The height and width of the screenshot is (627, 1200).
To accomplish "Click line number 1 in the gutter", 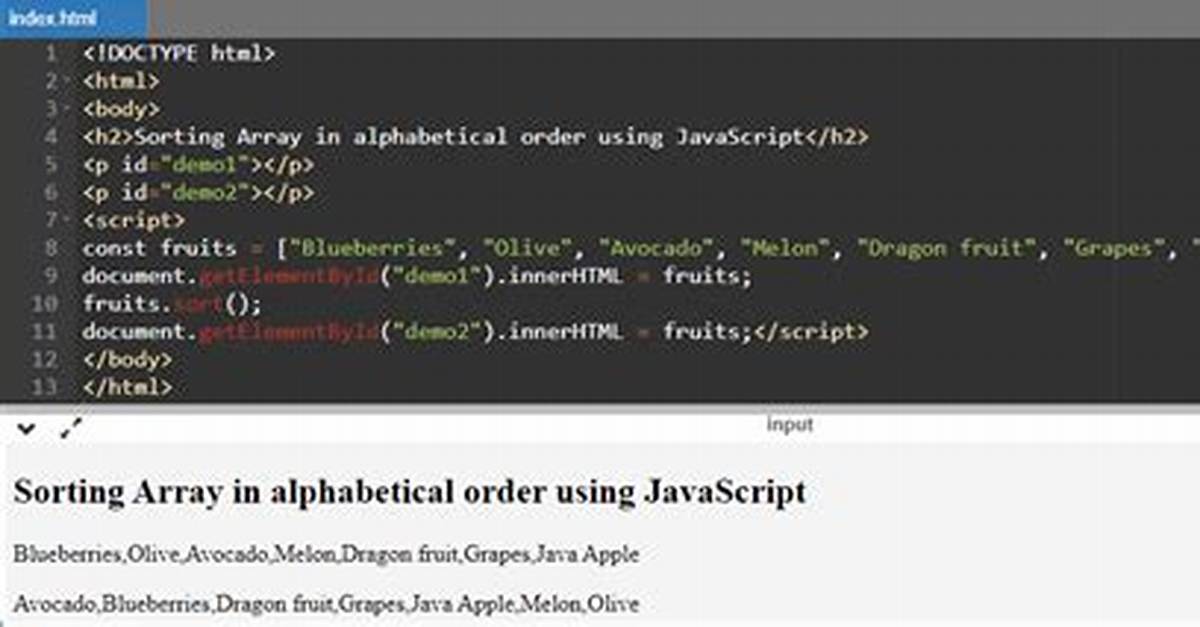I will [51, 53].
